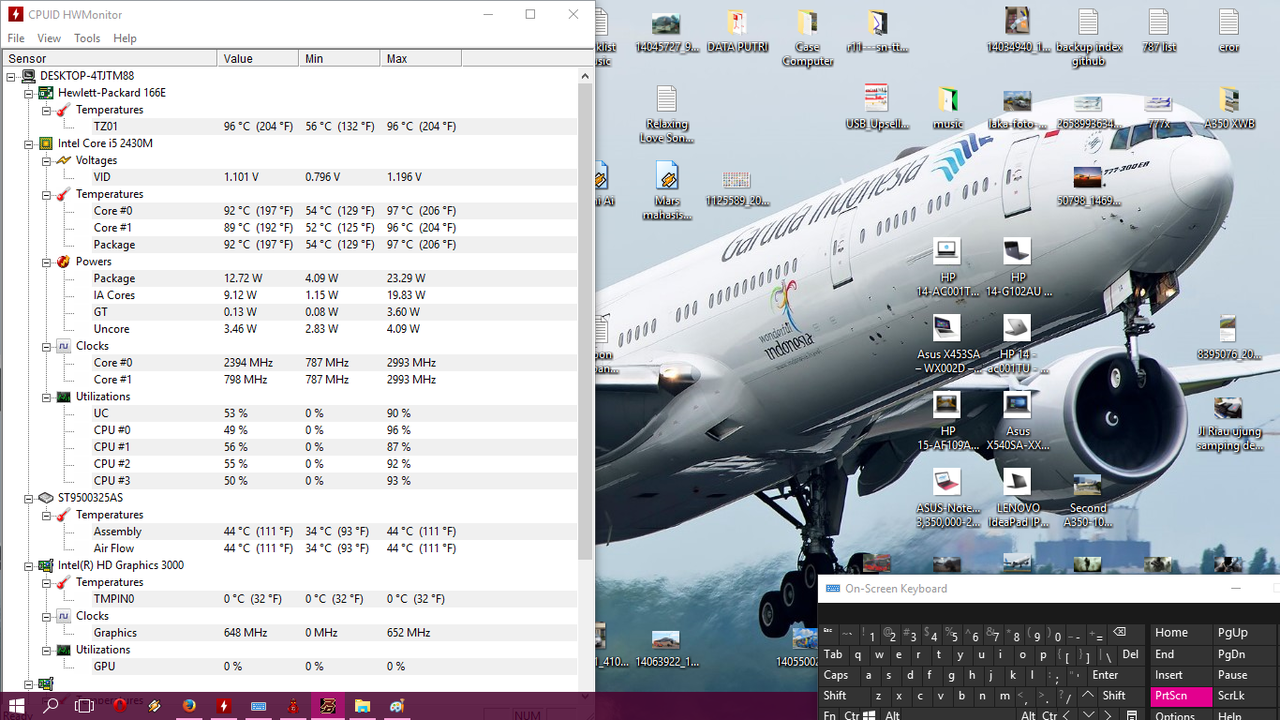
Task: Switch to Paint on the taskbar
Action: pyautogui.click(x=397, y=706)
